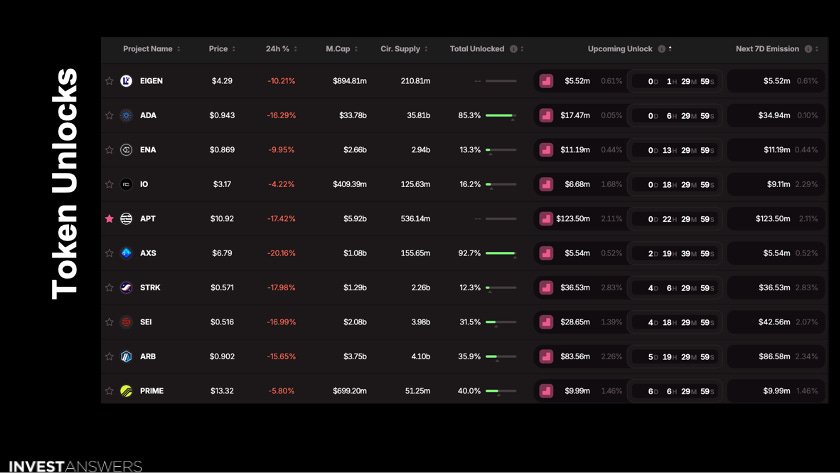Click the pink unlock icon for SEI
The width and height of the screenshot is (840, 473).
point(546,322)
